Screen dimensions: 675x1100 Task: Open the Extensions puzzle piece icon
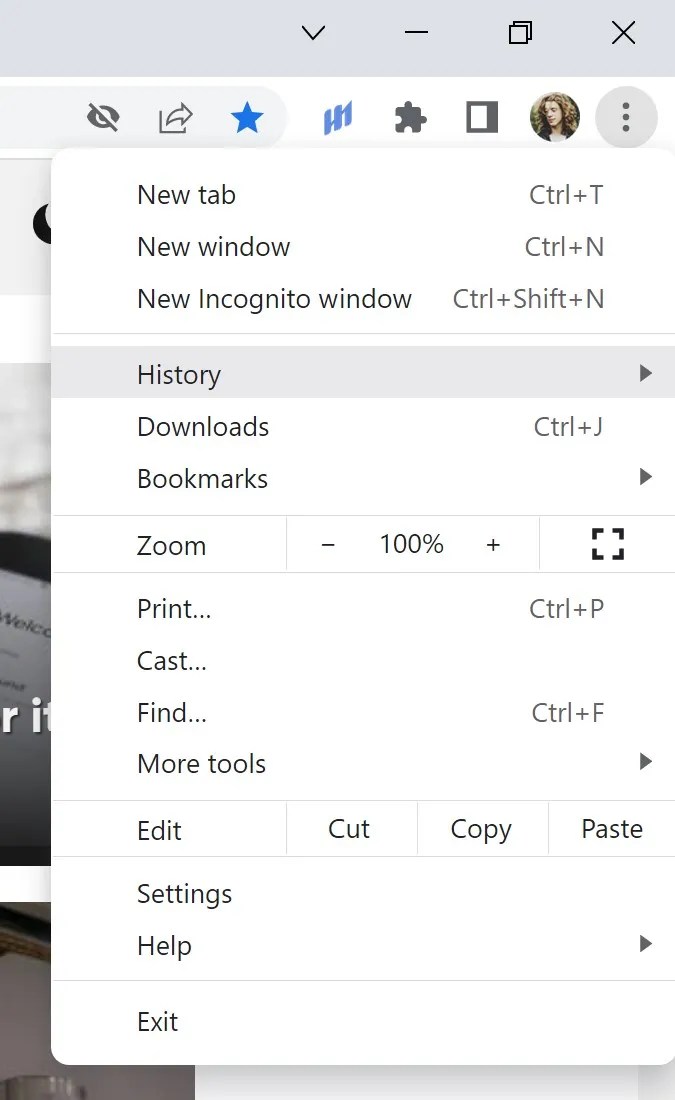(x=410, y=116)
